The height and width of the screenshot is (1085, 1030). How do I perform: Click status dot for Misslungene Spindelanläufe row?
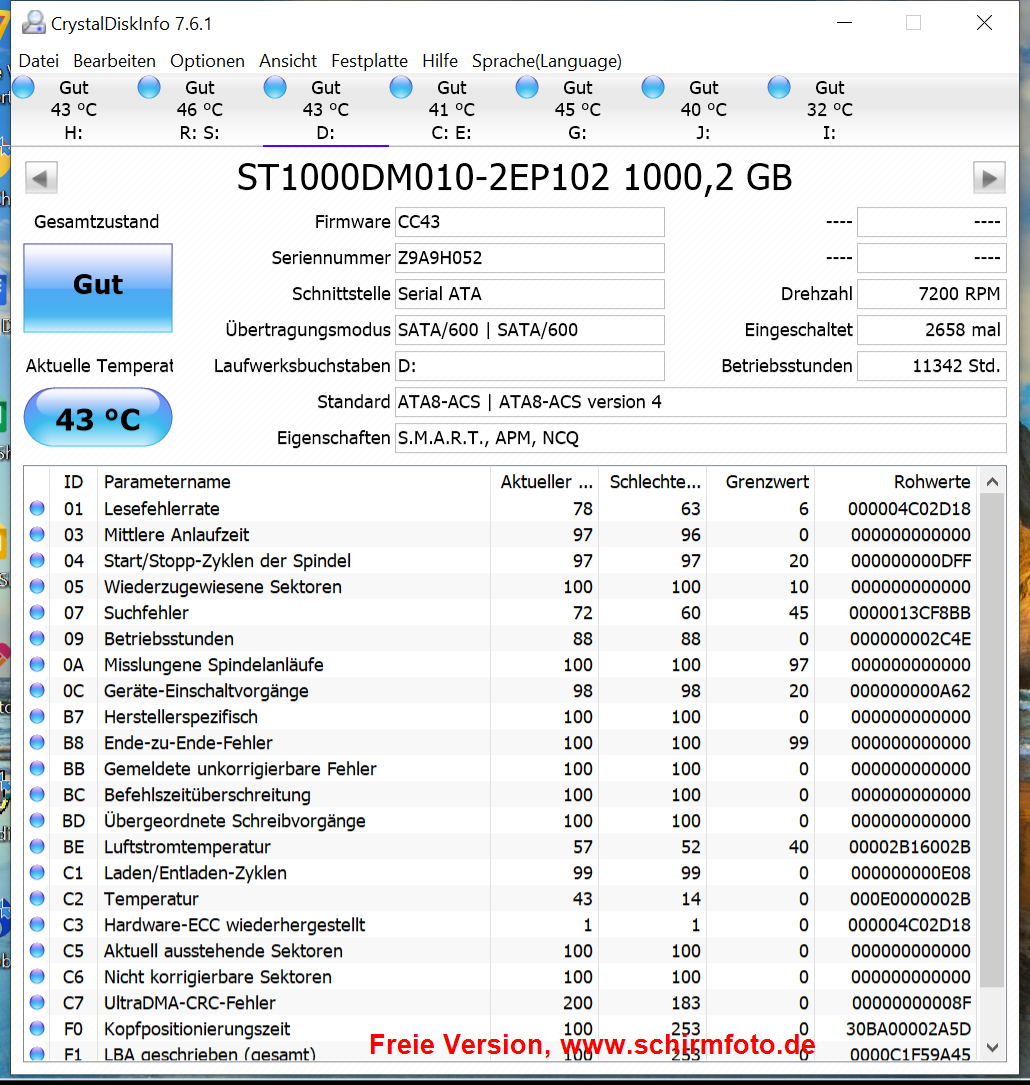[x=37, y=664]
